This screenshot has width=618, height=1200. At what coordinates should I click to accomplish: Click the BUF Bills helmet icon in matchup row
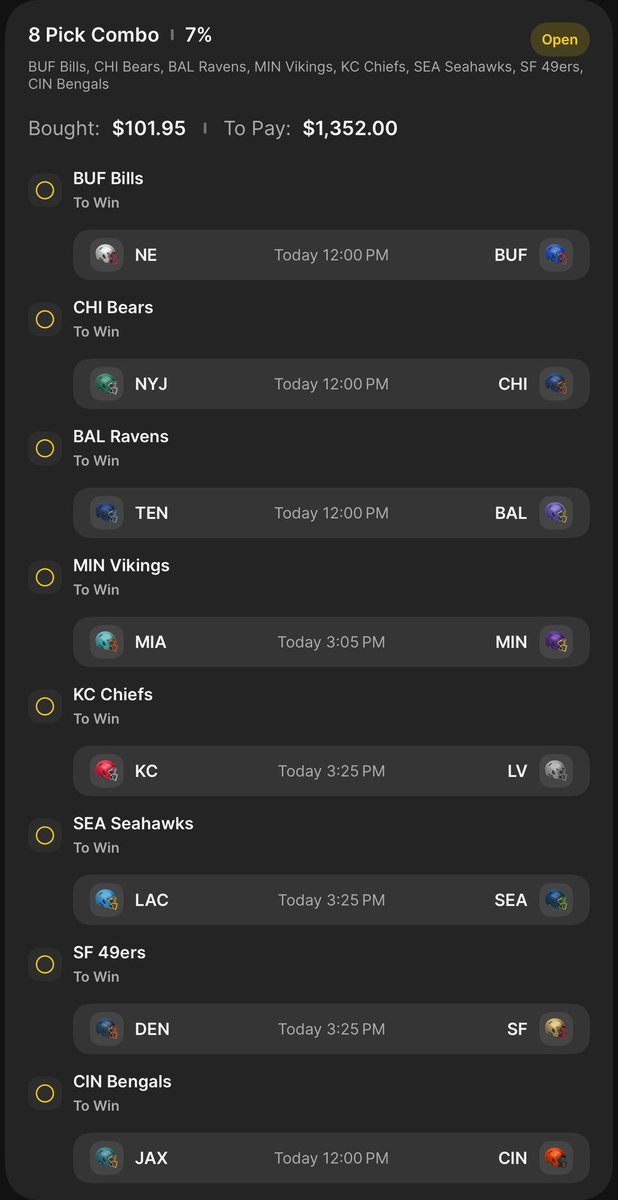pos(556,255)
